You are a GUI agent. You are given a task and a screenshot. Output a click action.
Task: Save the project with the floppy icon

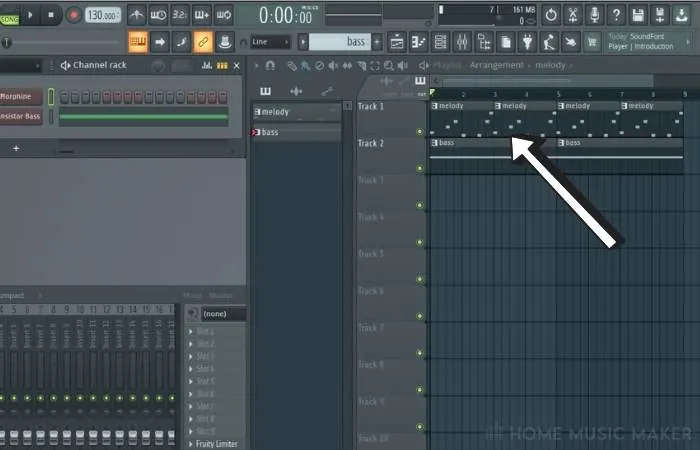point(638,15)
